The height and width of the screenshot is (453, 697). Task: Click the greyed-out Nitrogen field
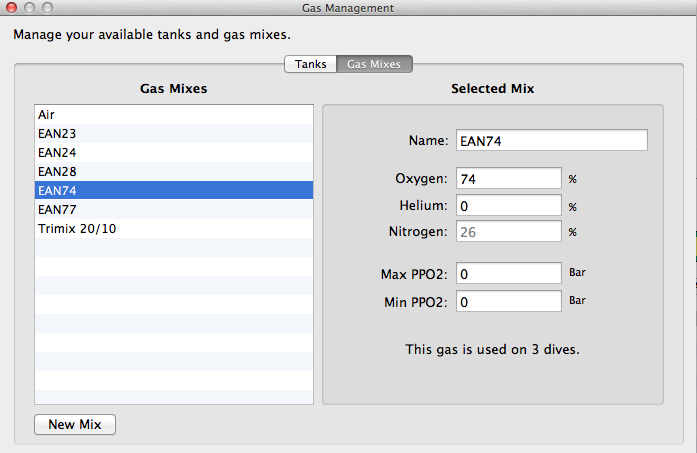pos(508,231)
